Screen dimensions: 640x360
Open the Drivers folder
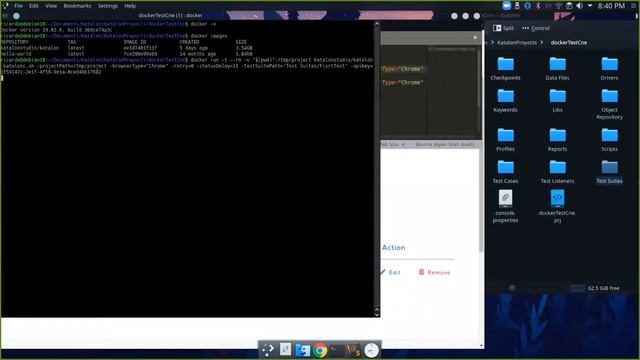coord(609,68)
